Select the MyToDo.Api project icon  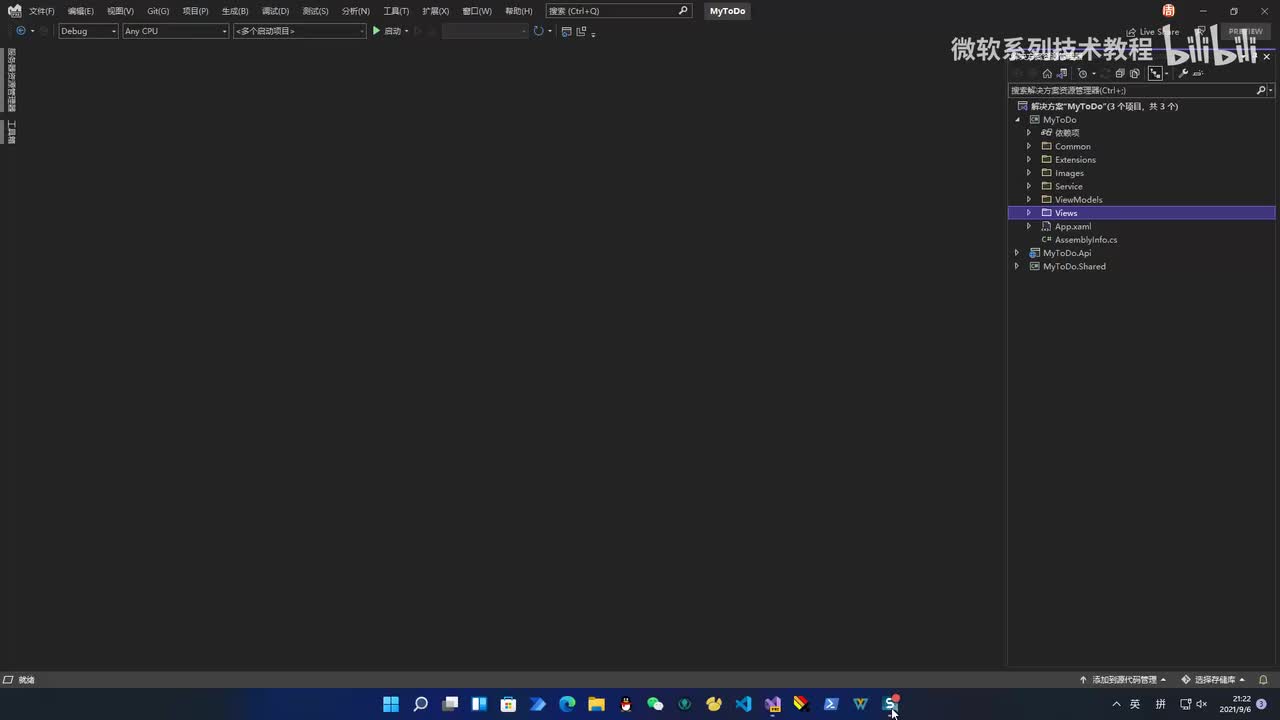[1035, 253]
